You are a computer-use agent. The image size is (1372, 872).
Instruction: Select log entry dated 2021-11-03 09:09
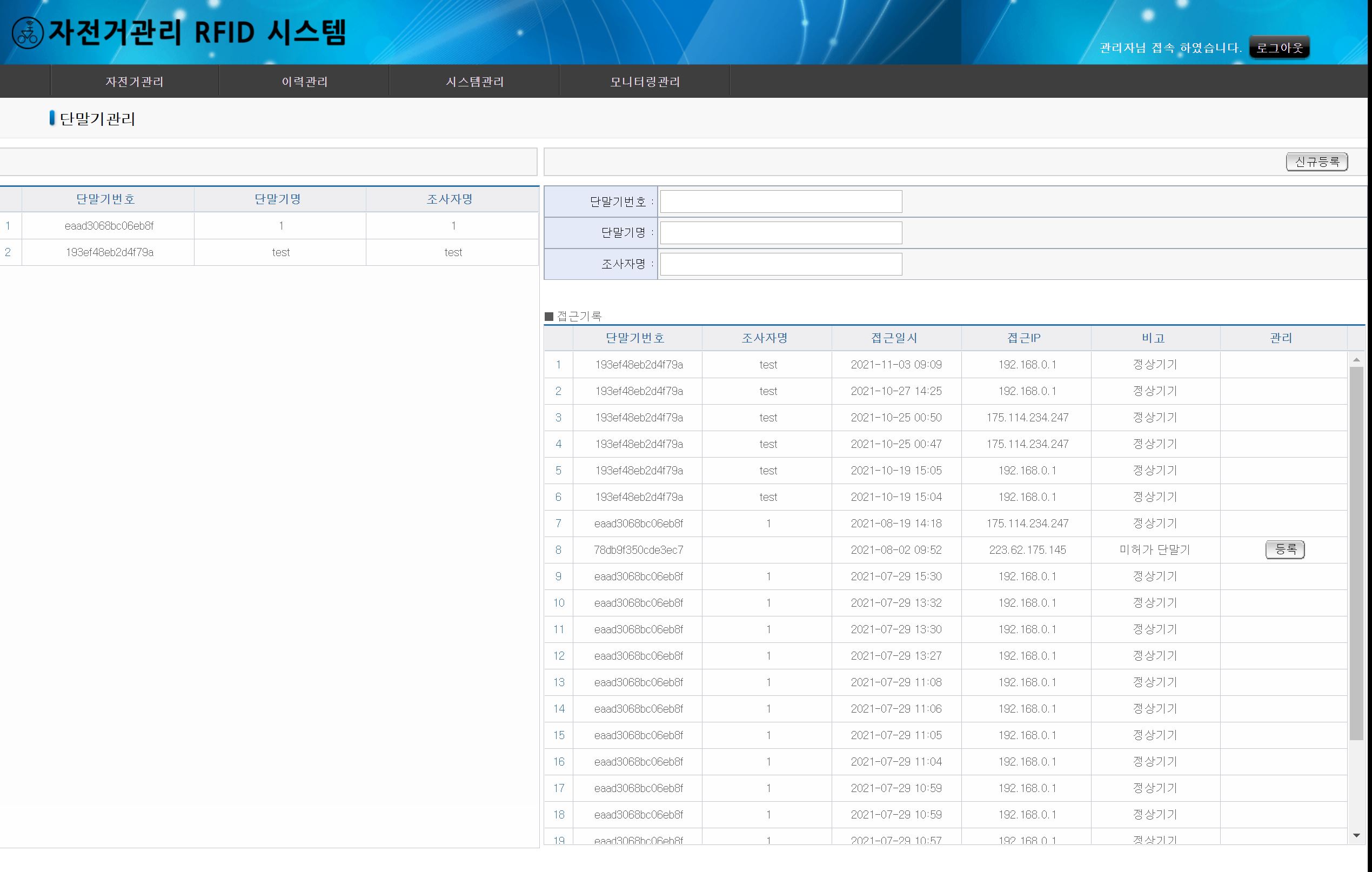[x=946, y=365]
